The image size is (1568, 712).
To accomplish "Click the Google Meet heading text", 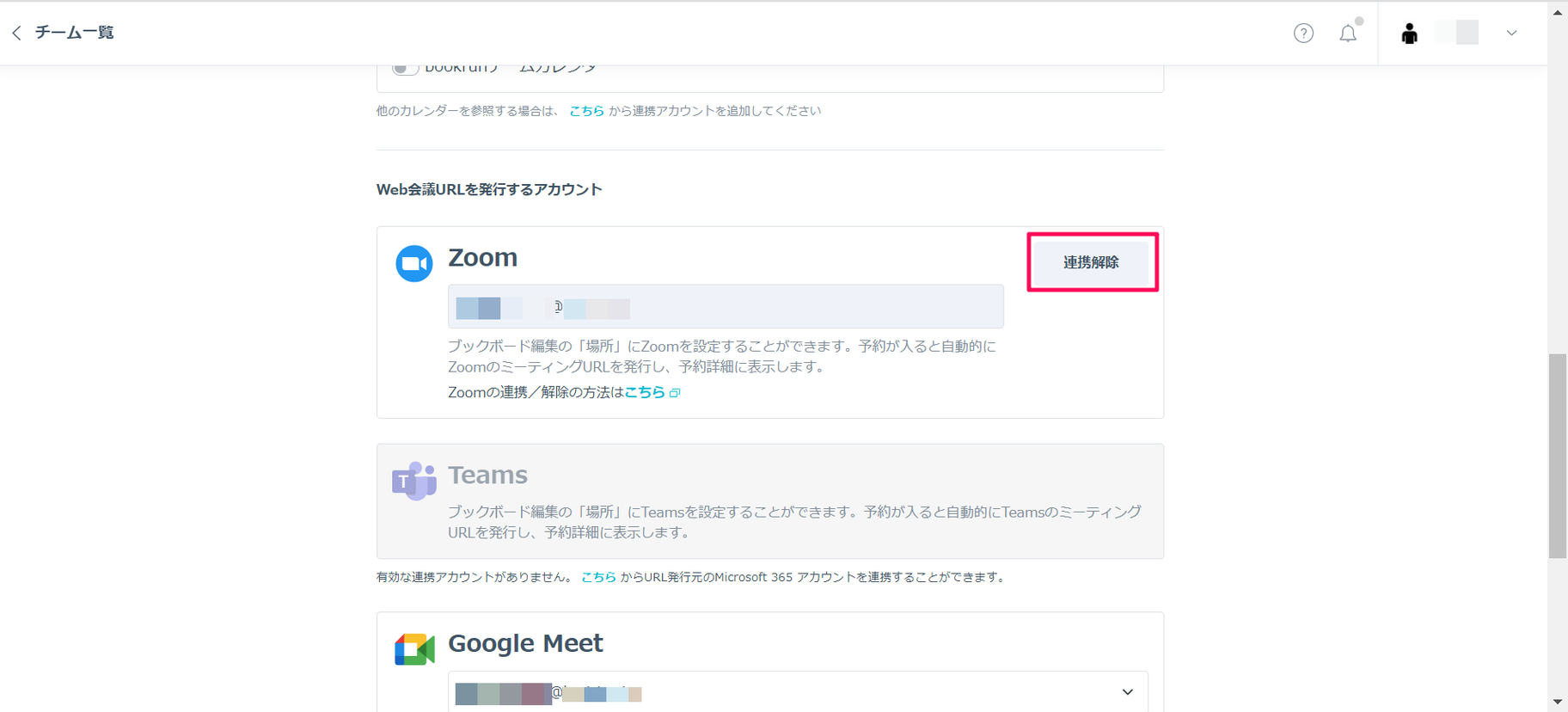I will tap(525, 643).
